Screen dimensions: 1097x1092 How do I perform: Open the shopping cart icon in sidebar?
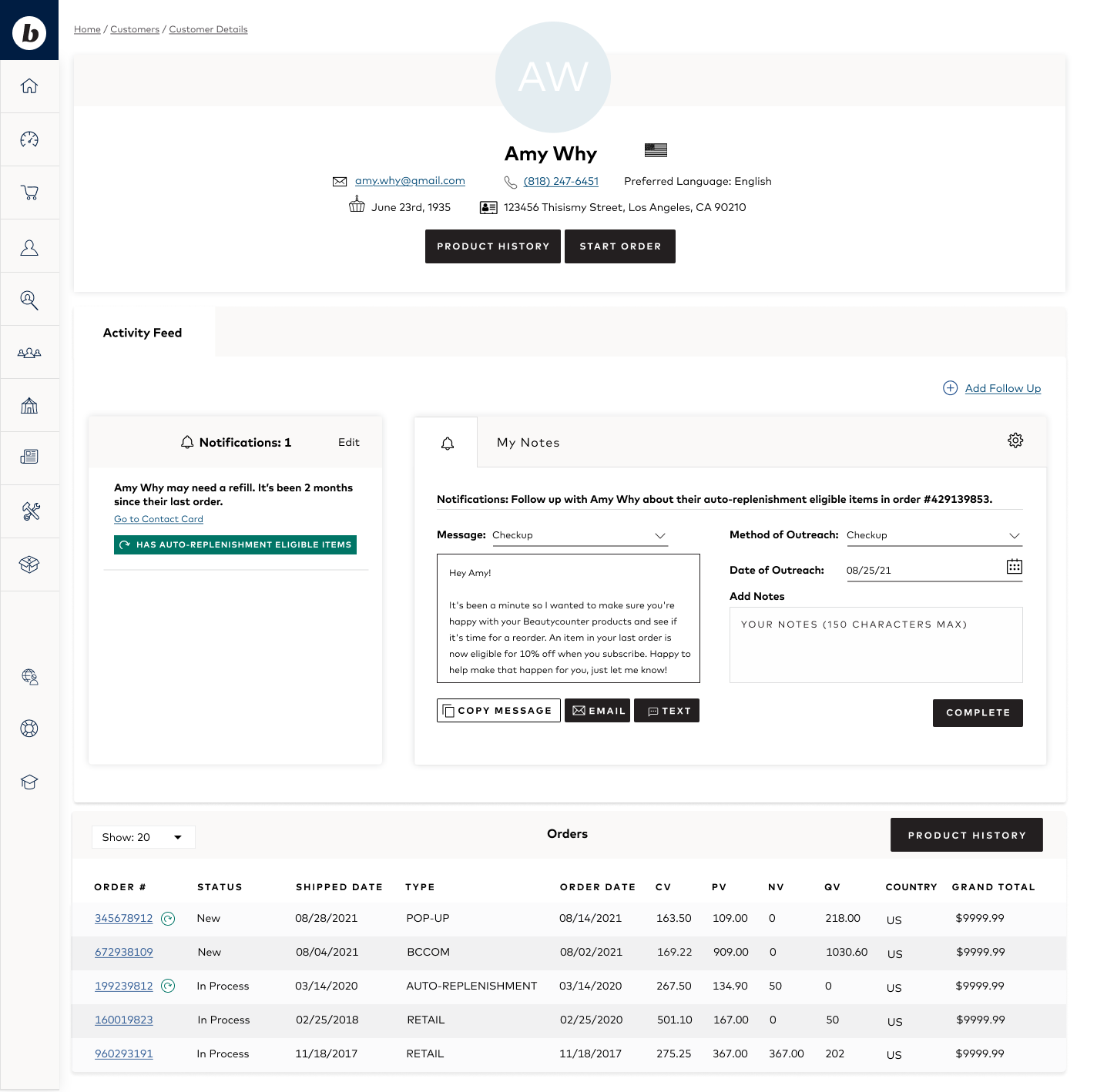29,193
